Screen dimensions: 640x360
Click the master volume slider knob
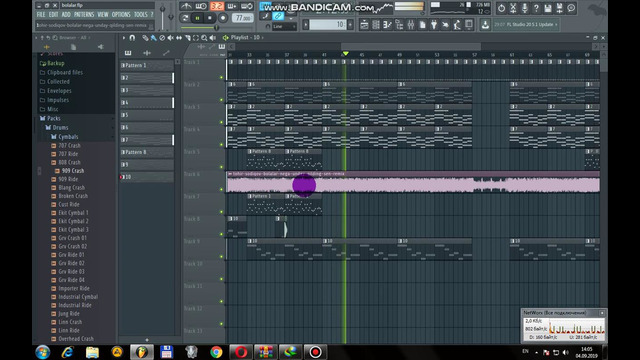point(162,9)
